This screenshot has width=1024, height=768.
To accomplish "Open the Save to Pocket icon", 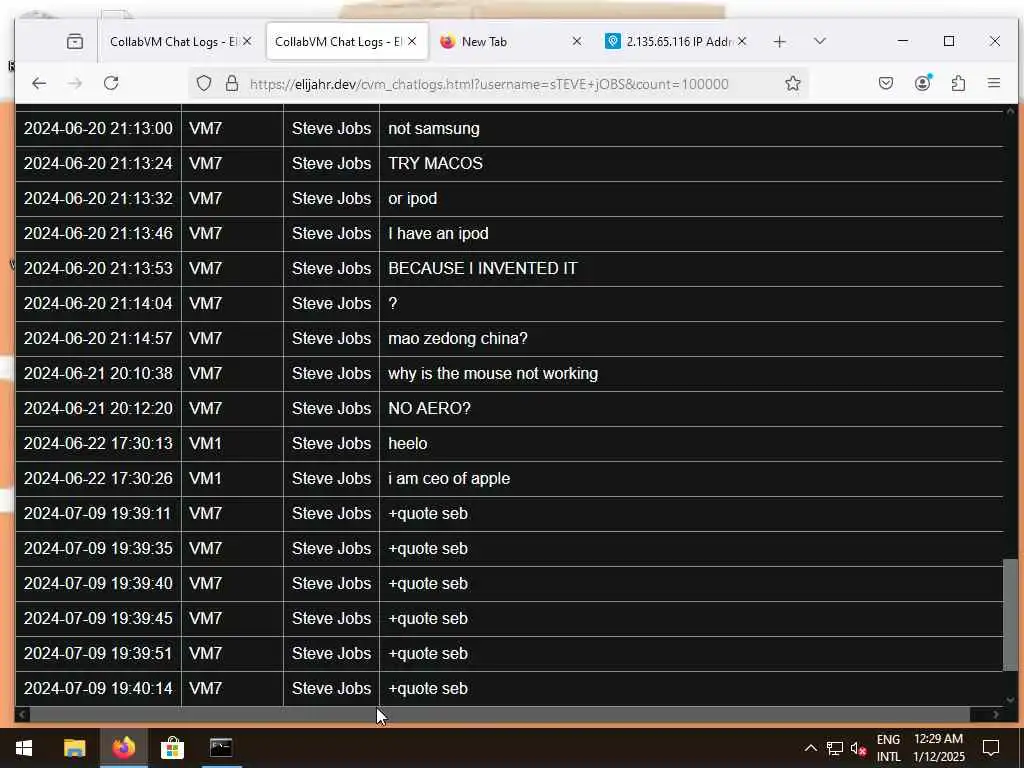I will 886,84.
